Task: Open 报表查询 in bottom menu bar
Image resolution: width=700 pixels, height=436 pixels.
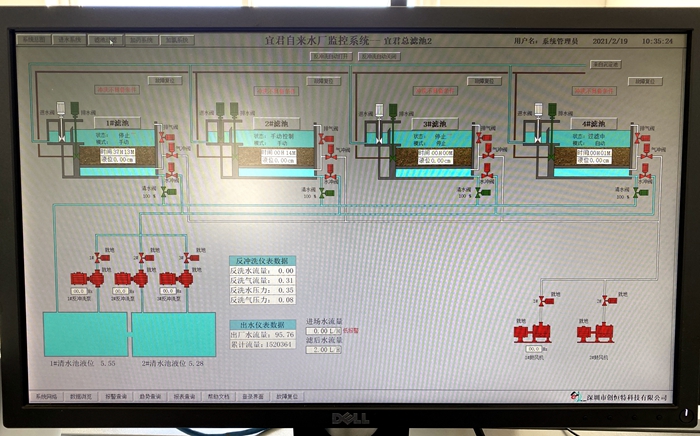Action: click(184, 396)
